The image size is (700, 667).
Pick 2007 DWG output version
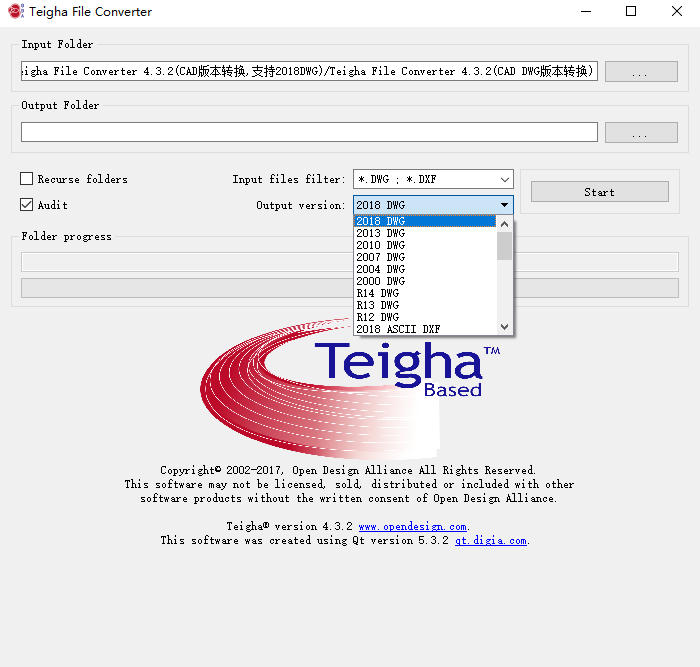425,257
